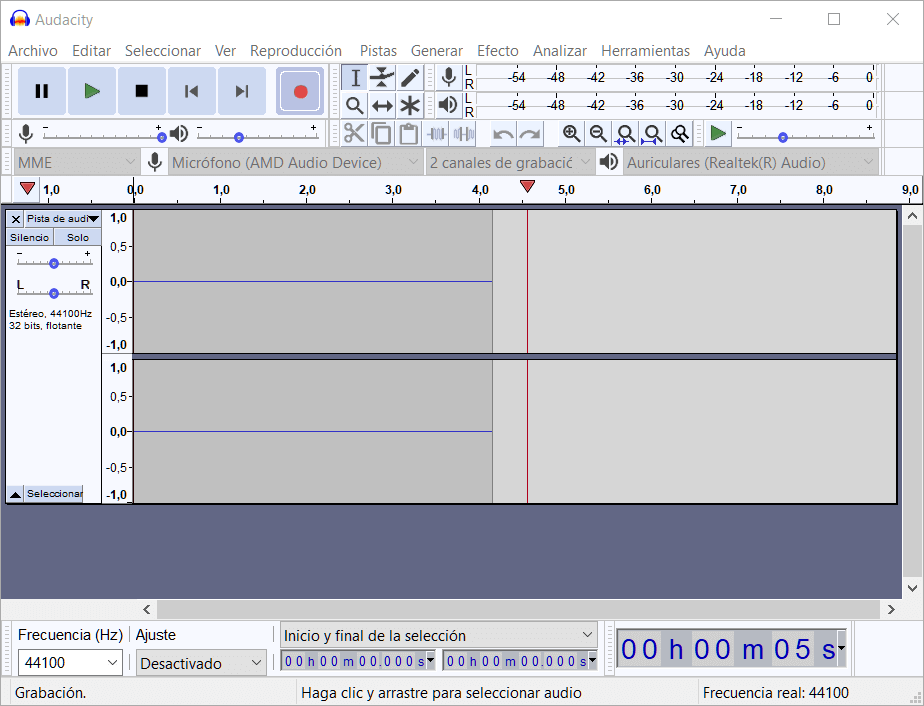The height and width of the screenshot is (706, 924).
Task: Click the Undo arrow icon
Action: (x=503, y=134)
